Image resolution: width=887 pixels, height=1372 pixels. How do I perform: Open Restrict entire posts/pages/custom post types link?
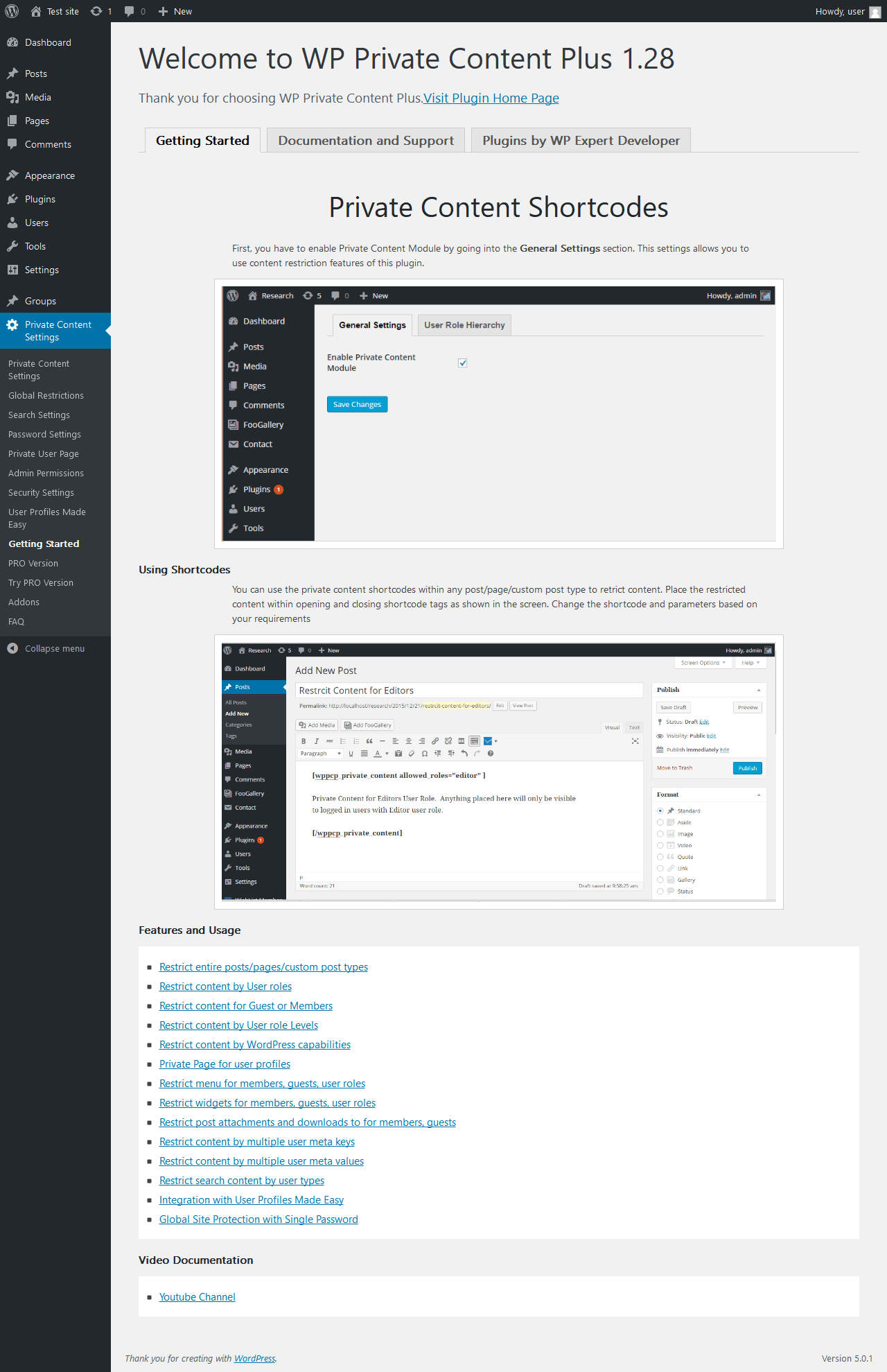coord(263,966)
